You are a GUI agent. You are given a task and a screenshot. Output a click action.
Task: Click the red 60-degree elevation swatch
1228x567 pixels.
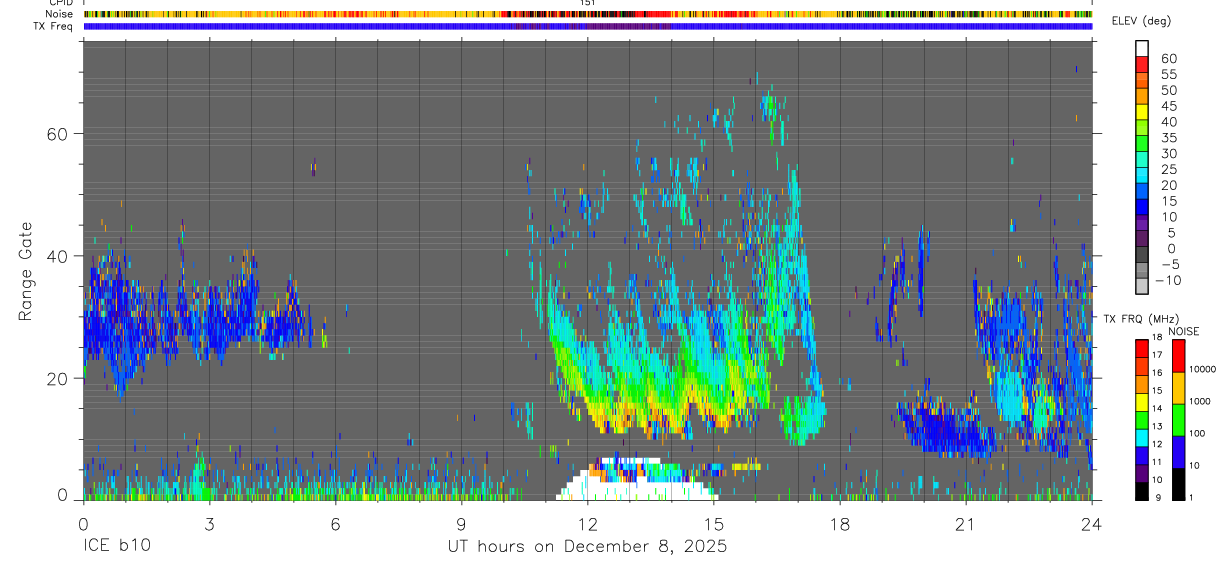point(1142,65)
